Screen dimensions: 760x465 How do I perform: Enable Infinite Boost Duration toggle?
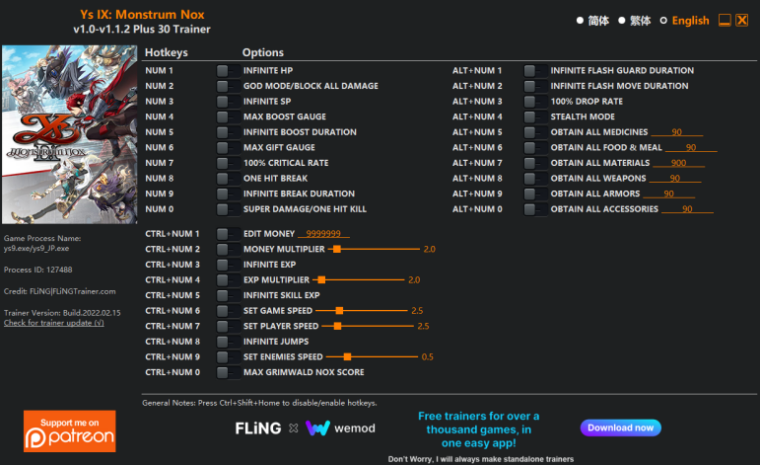click(x=228, y=132)
